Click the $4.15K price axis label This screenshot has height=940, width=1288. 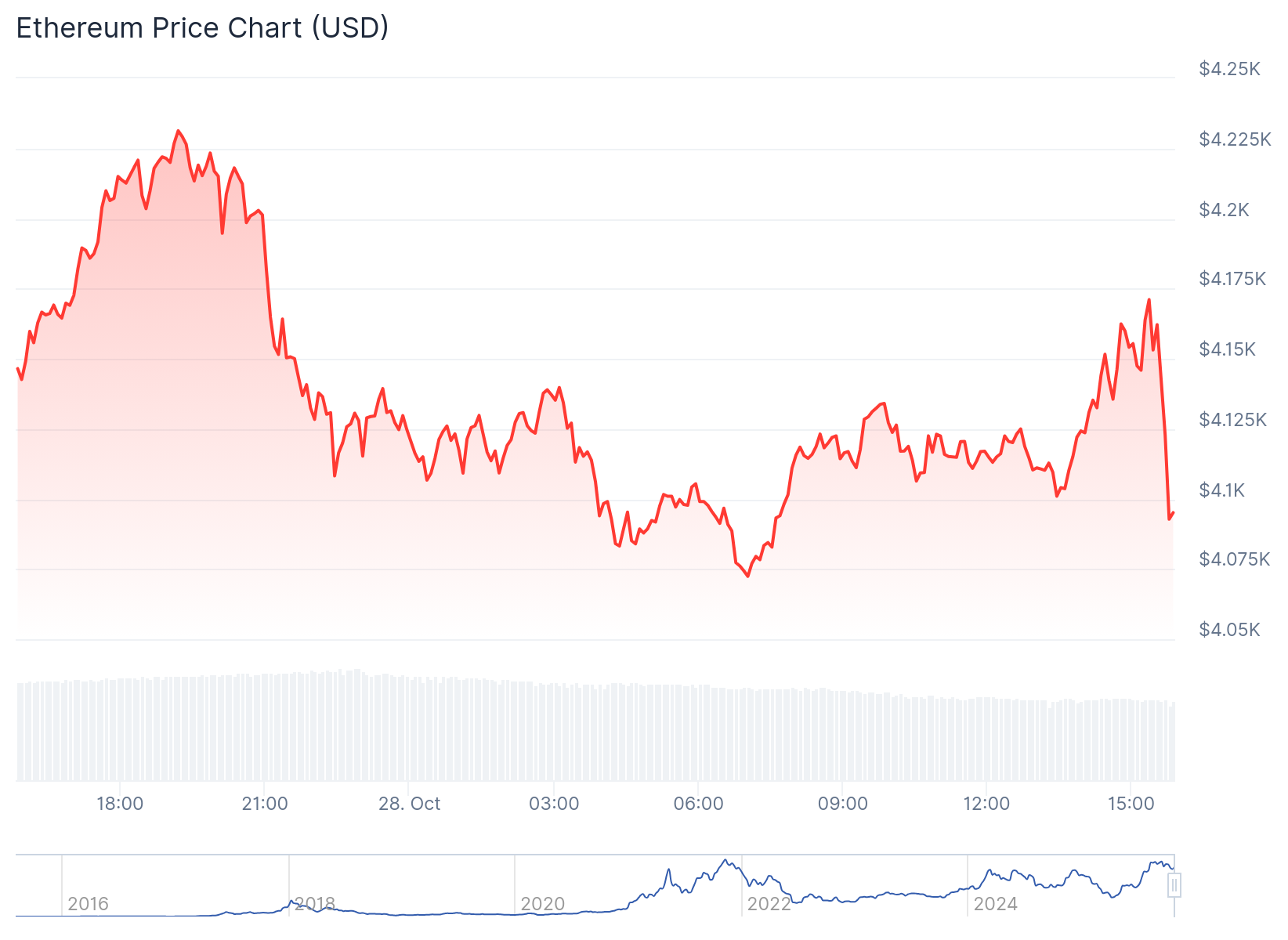click(1227, 349)
